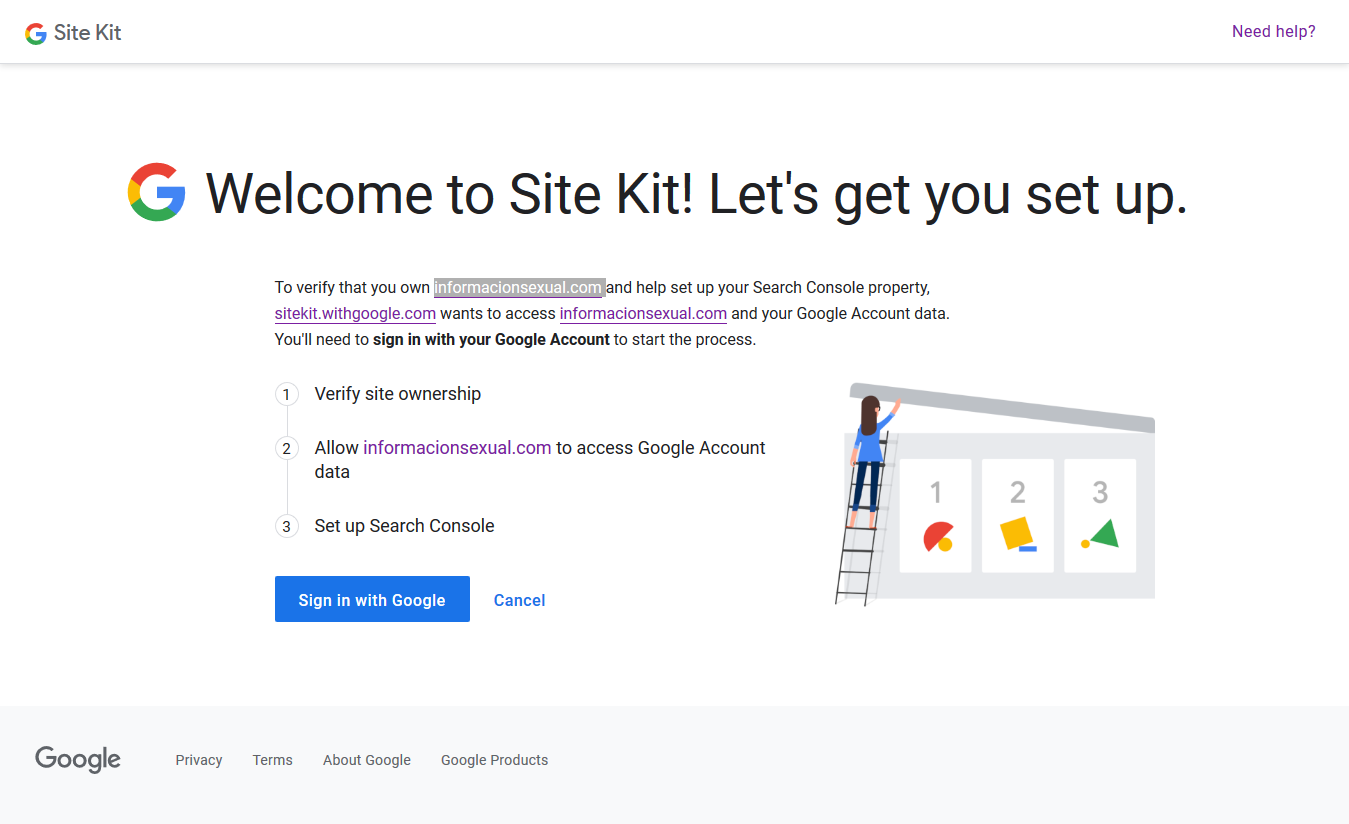Open the sitekit.withgoogle.com link
Image resolution: width=1349 pixels, height=824 pixels.
pyautogui.click(x=355, y=313)
